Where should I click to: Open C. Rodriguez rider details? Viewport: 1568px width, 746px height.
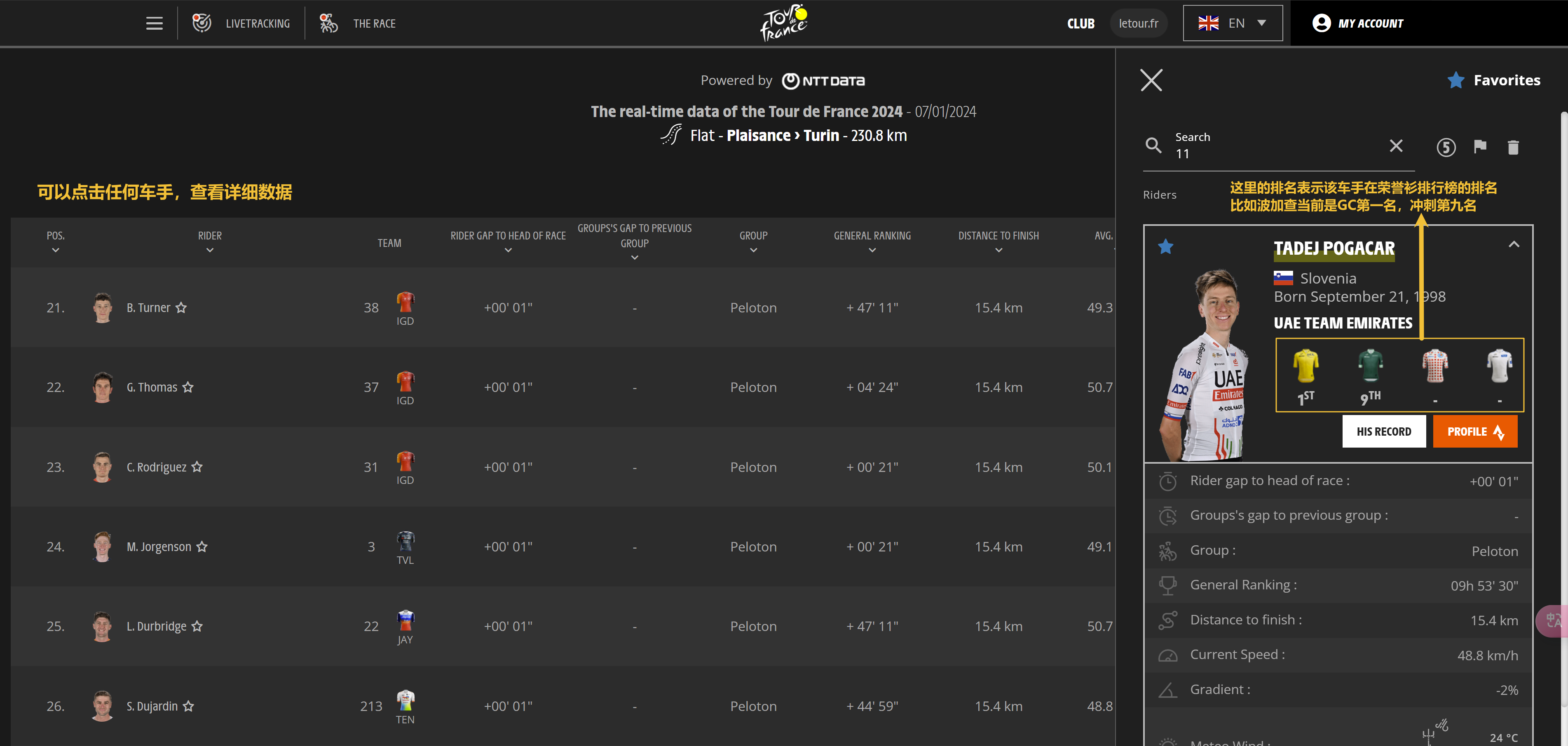click(x=156, y=467)
